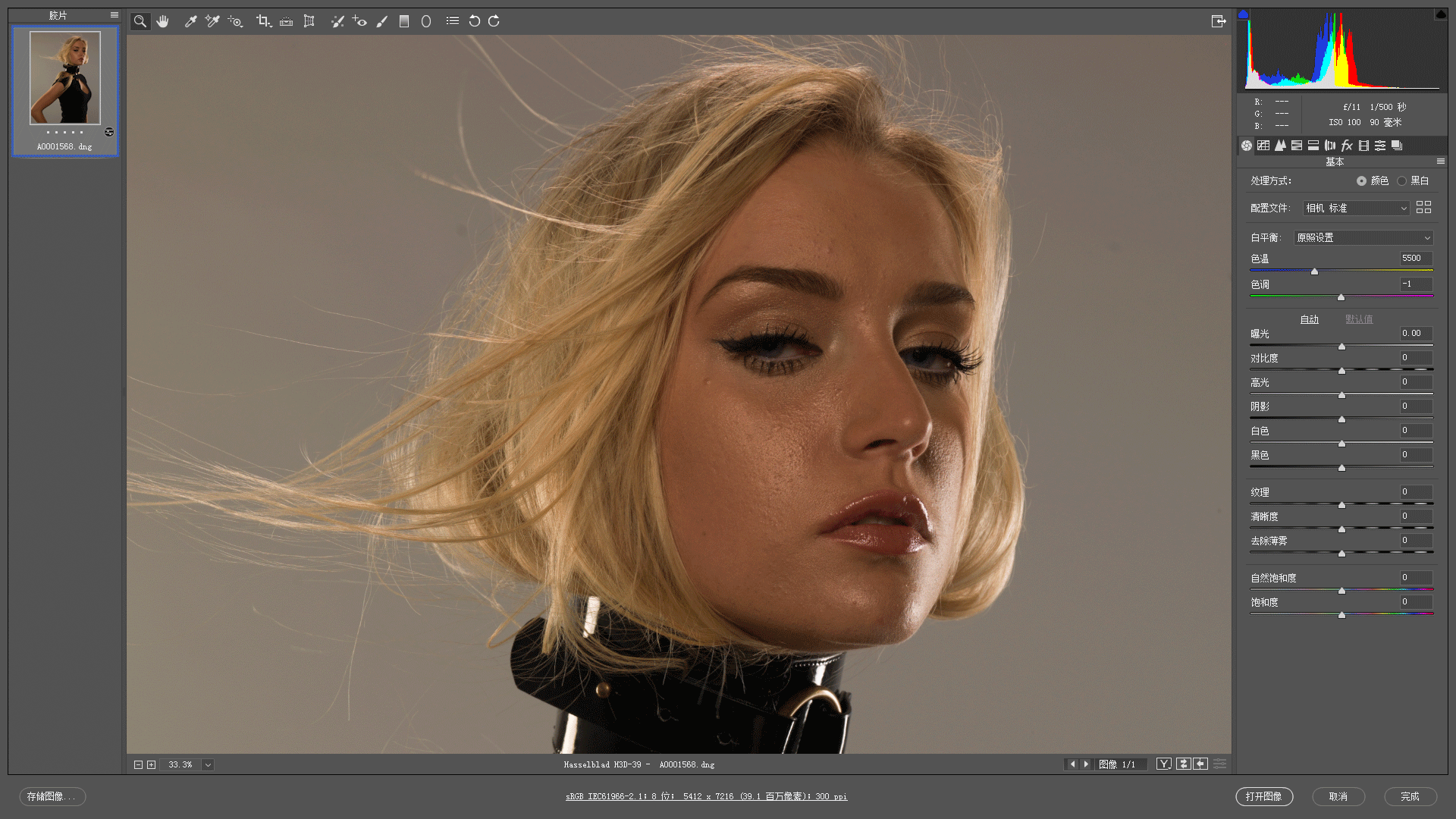Click the 曝光 exposure slider handle
The image size is (1456, 819).
[x=1341, y=347]
